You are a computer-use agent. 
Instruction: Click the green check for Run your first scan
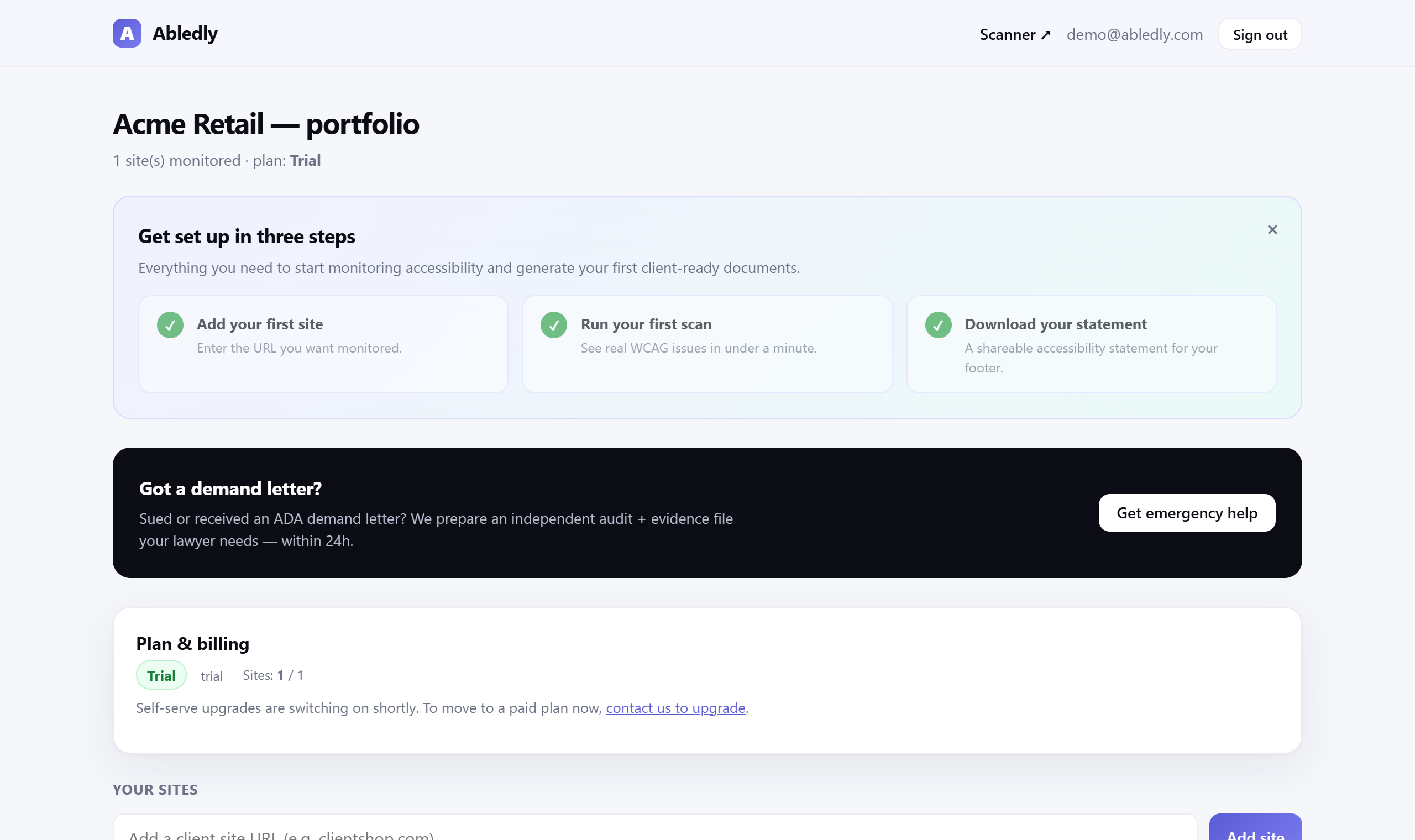pyautogui.click(x=553, y=325)
